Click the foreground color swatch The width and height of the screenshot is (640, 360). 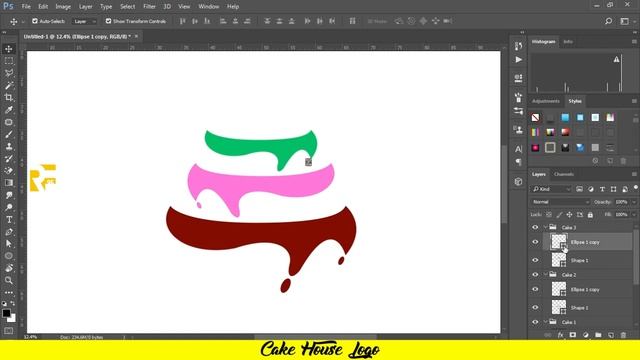[6, 313]
